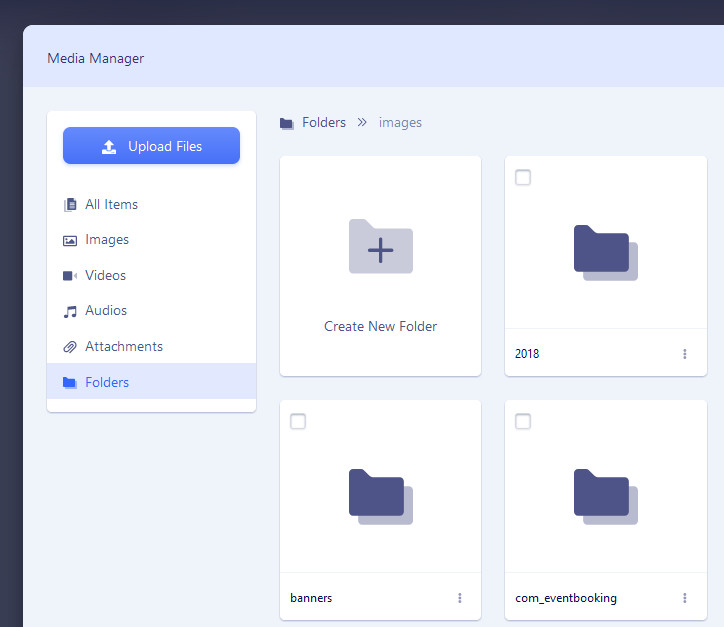Open the options menu for 2018 folder
This screenshot has height=627, width=724.
coord(685,354)
